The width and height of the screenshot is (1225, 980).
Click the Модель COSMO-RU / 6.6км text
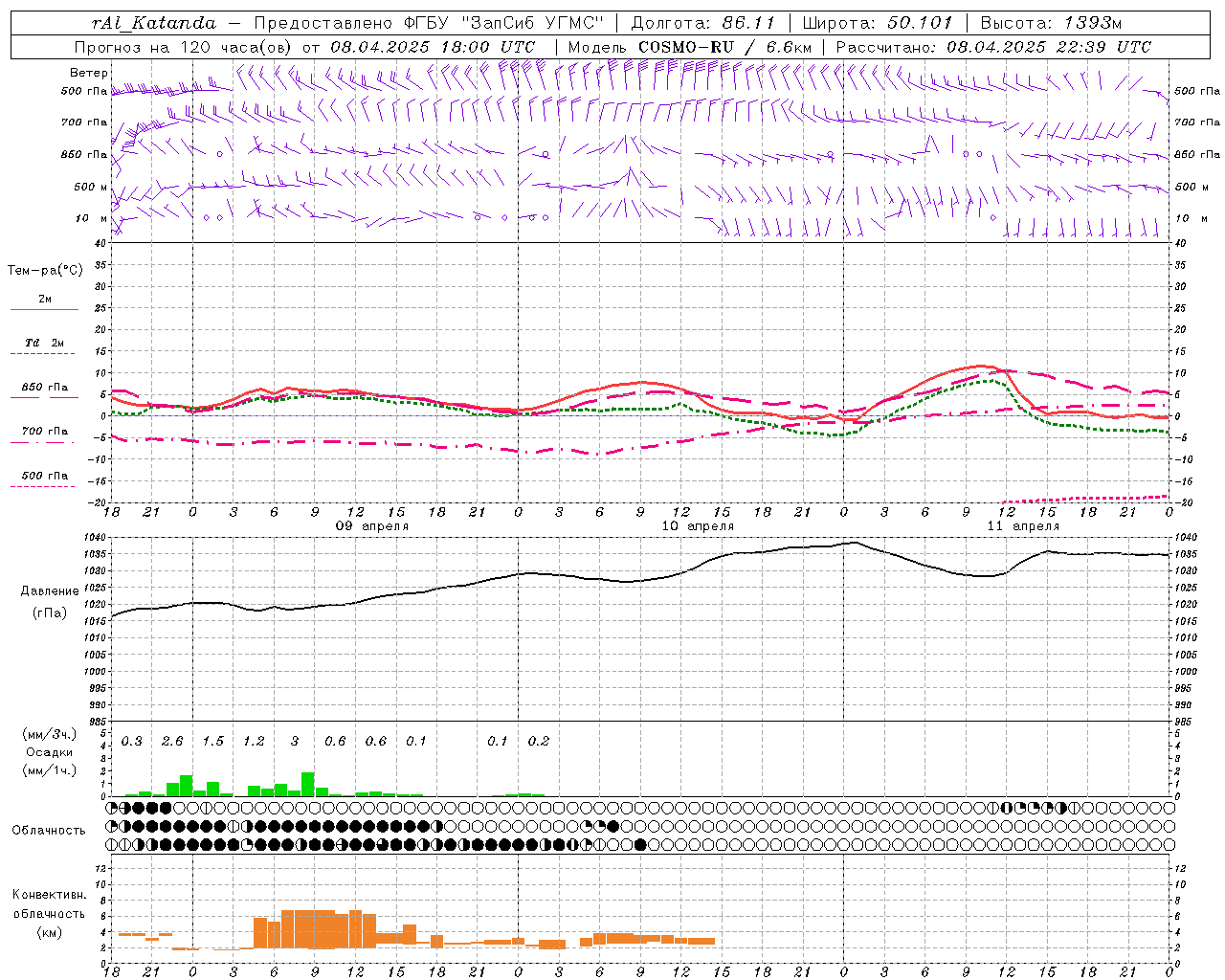(690, 47)
